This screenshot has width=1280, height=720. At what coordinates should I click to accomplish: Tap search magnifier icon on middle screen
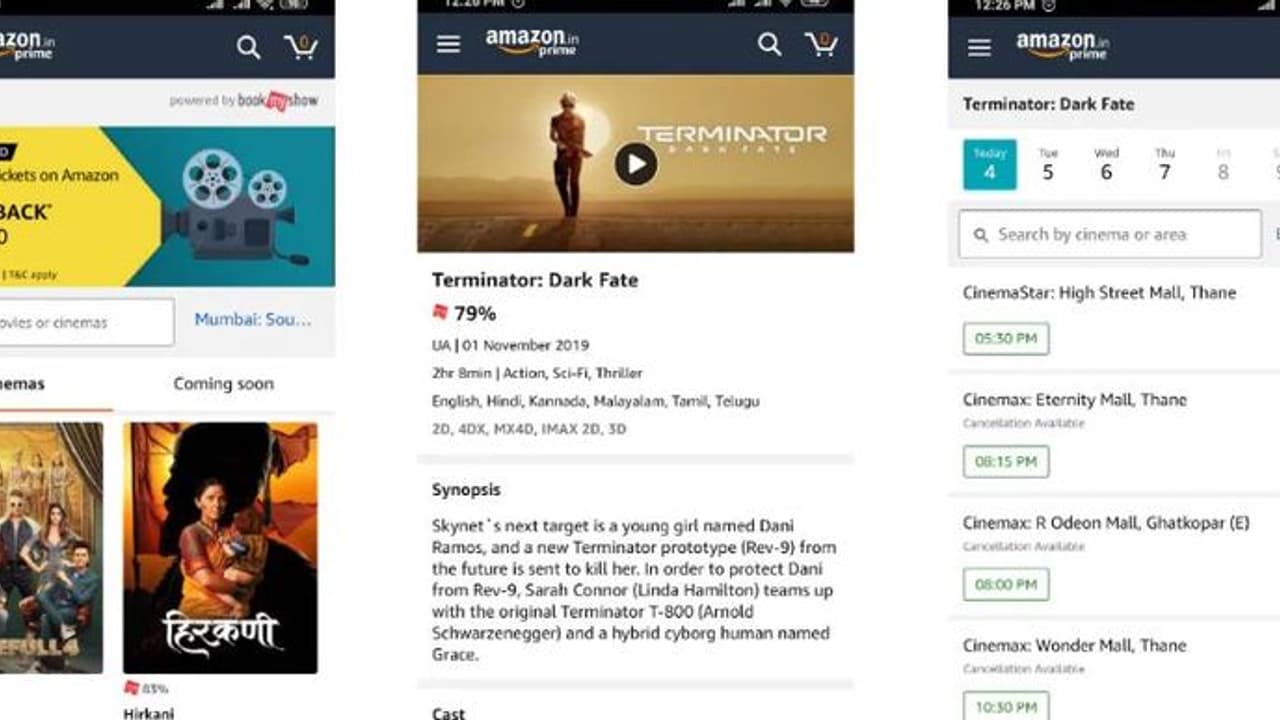coord(769,44)
